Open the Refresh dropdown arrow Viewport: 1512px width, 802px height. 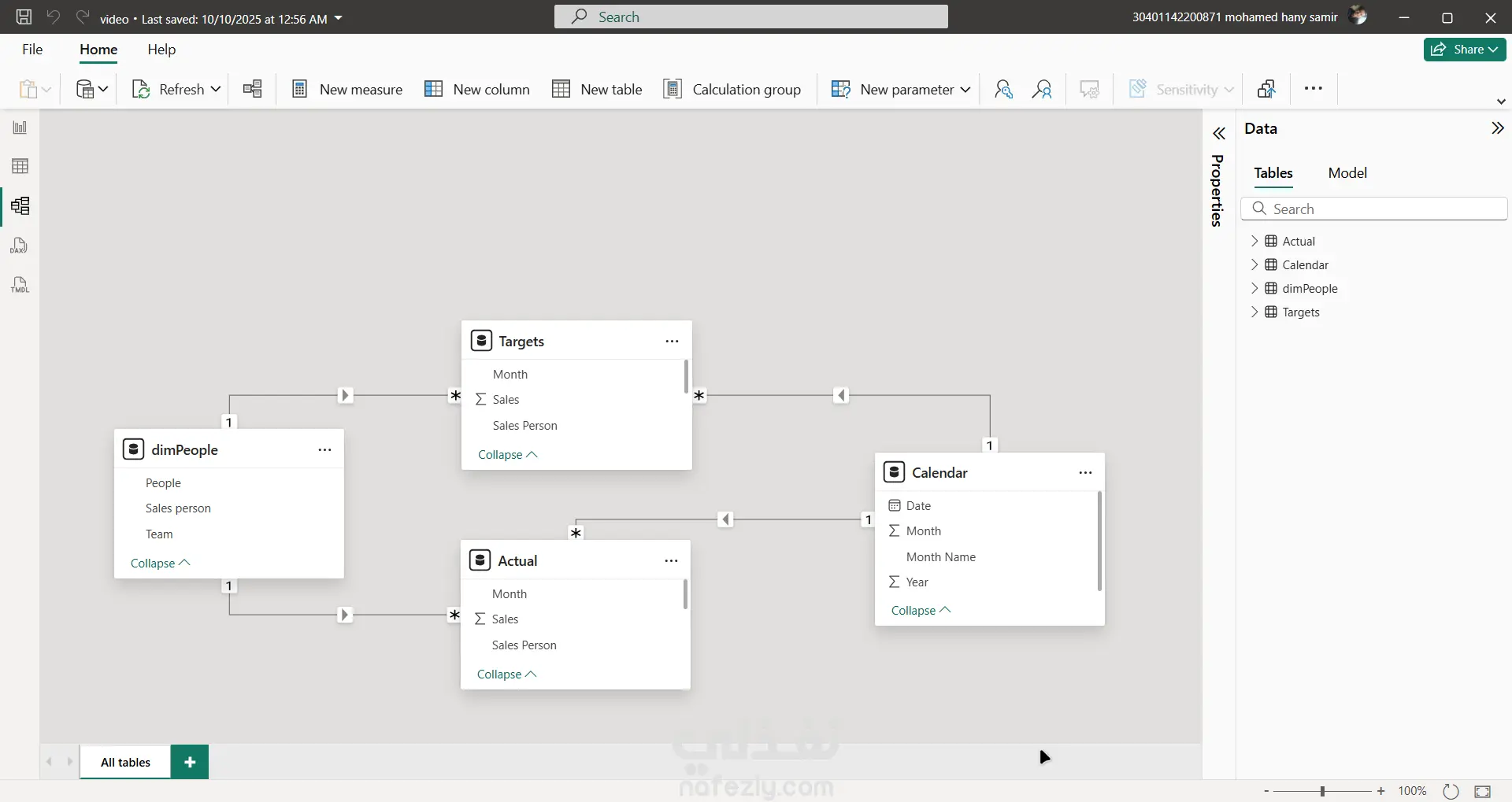pyautogui.click(x=216, y=89)
